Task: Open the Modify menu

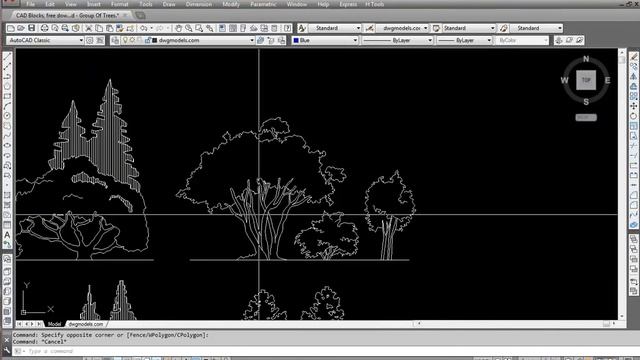Action: point(231,4)
